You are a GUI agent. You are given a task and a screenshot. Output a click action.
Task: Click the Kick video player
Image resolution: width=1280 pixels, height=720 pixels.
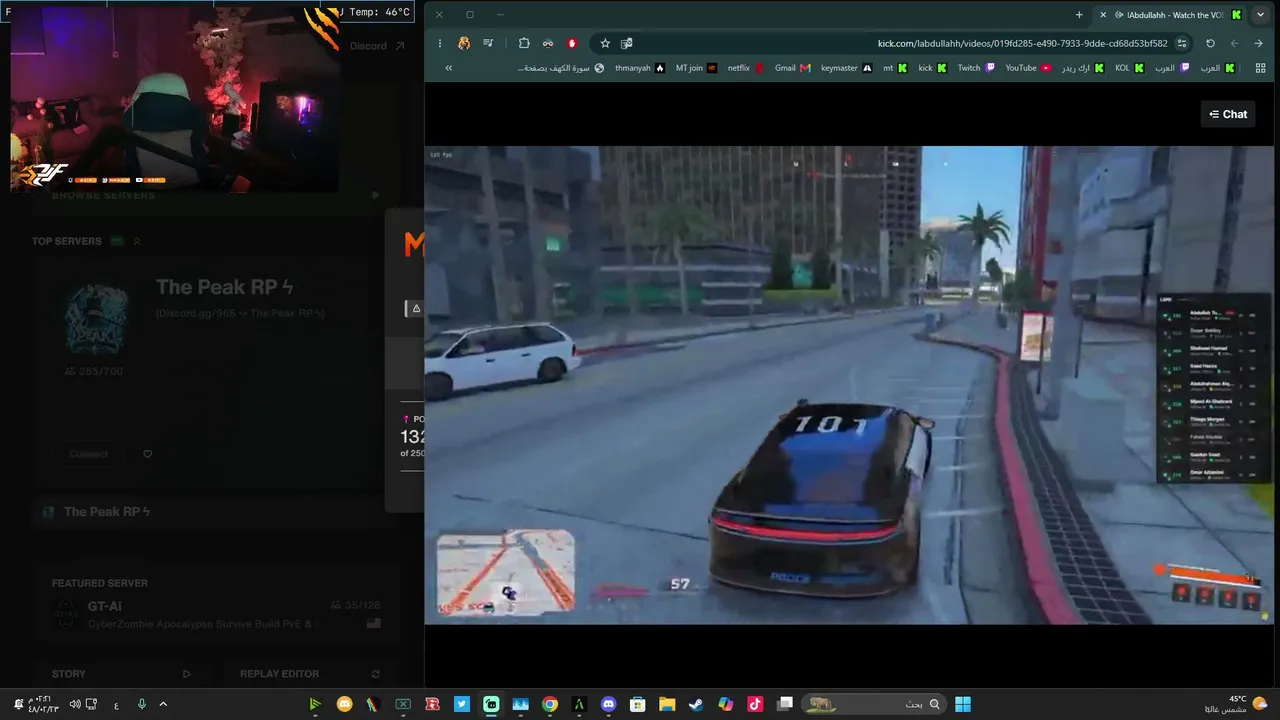click(850, 385)
